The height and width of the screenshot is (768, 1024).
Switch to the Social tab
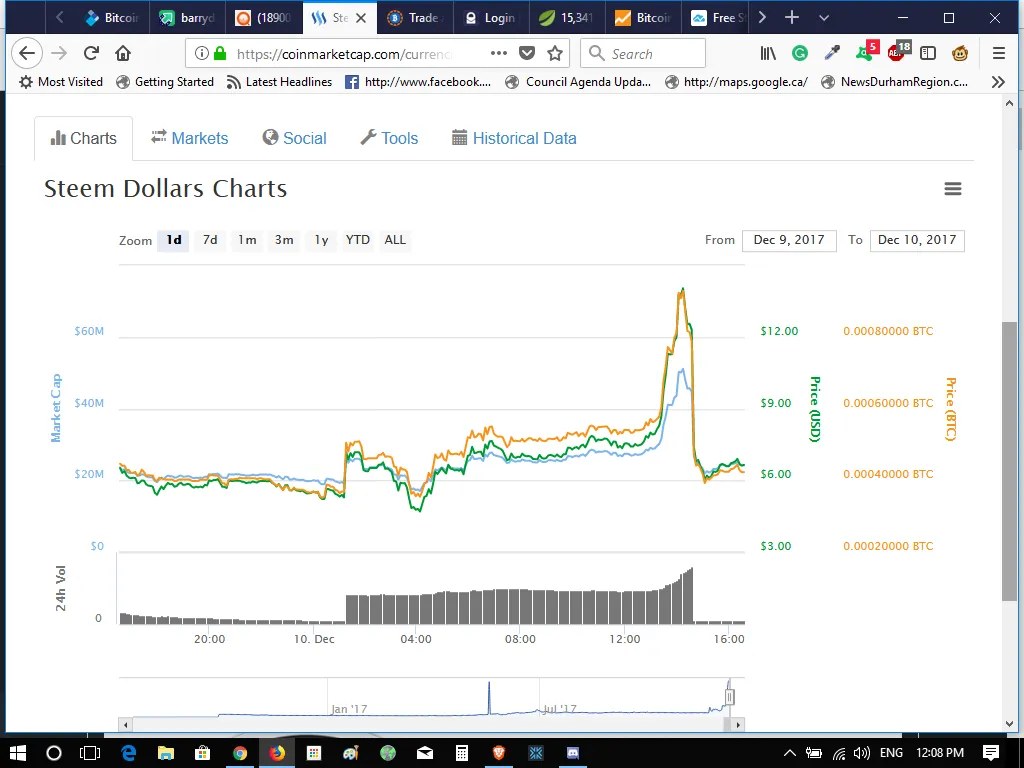[294, 138]
